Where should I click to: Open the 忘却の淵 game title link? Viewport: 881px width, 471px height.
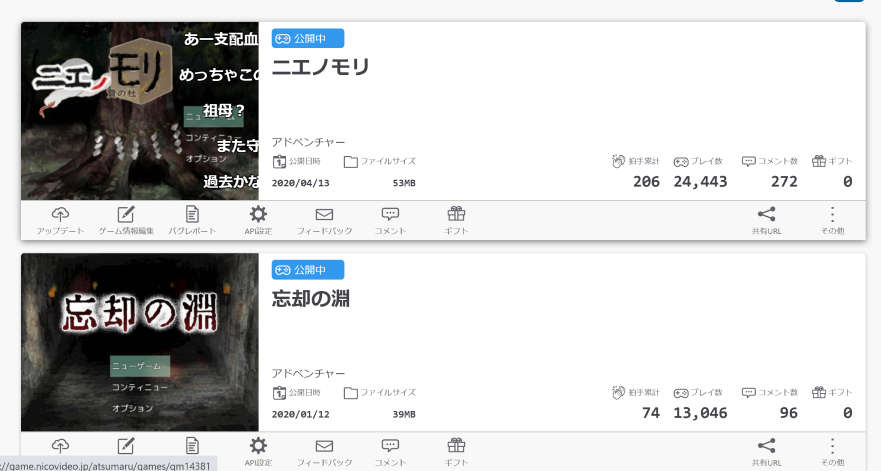click(311, 298)
